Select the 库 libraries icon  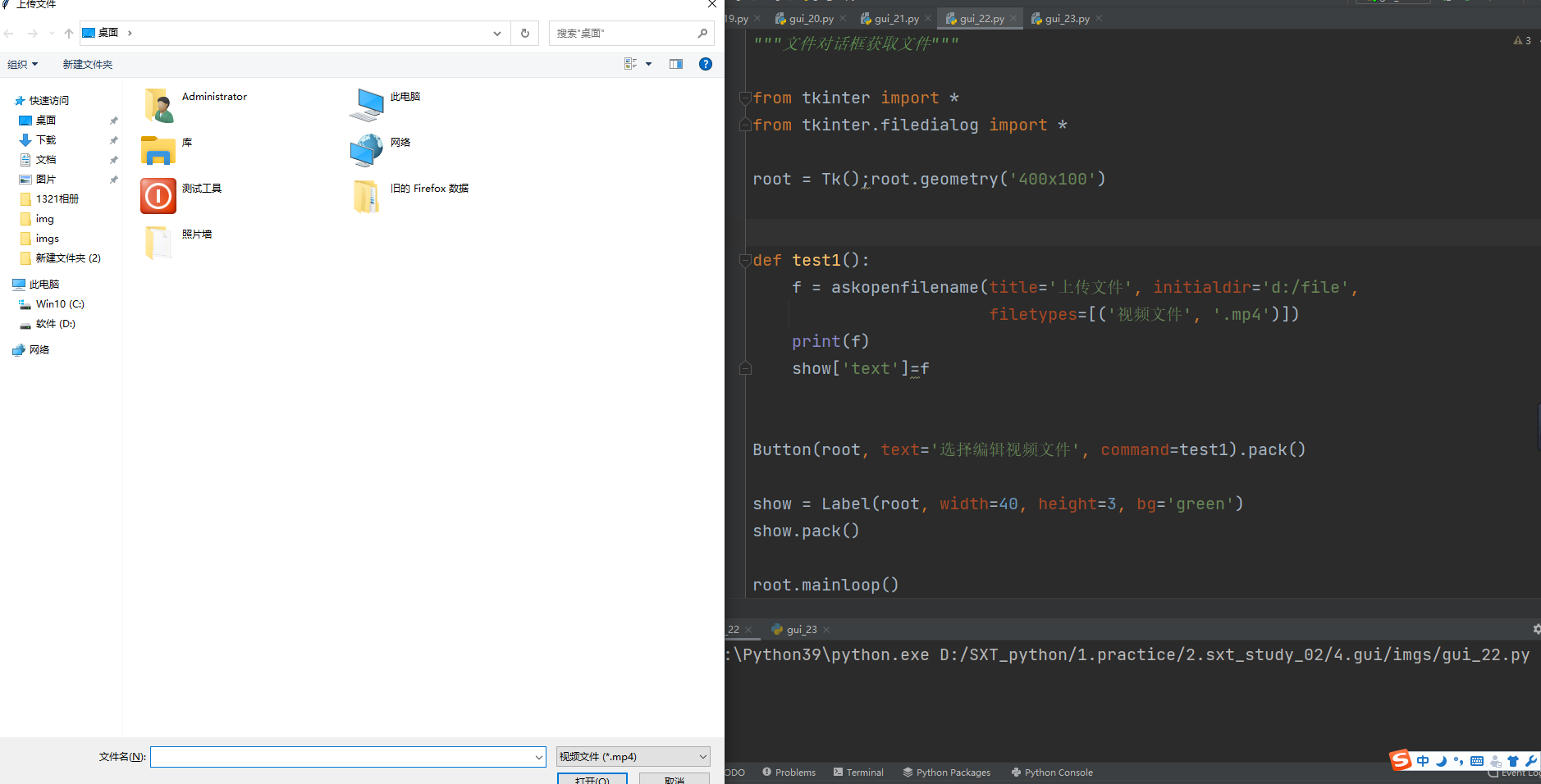click(158, 151)
